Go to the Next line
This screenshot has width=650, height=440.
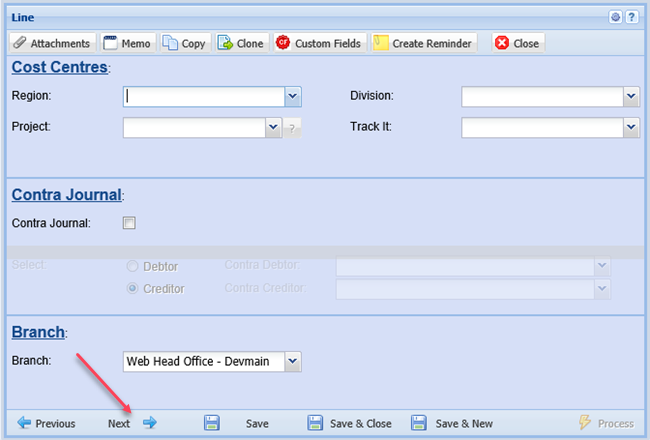pyautogui.click(x=132, y=423)
